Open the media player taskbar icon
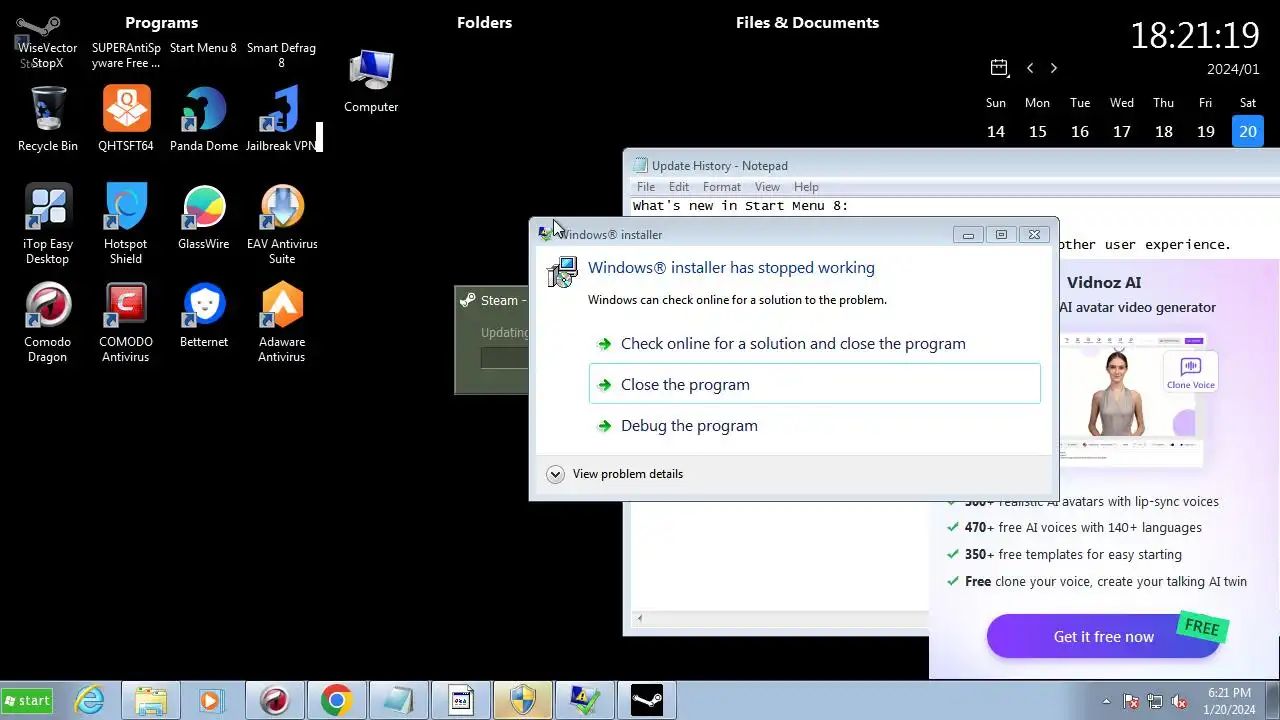 coord(211,701)
